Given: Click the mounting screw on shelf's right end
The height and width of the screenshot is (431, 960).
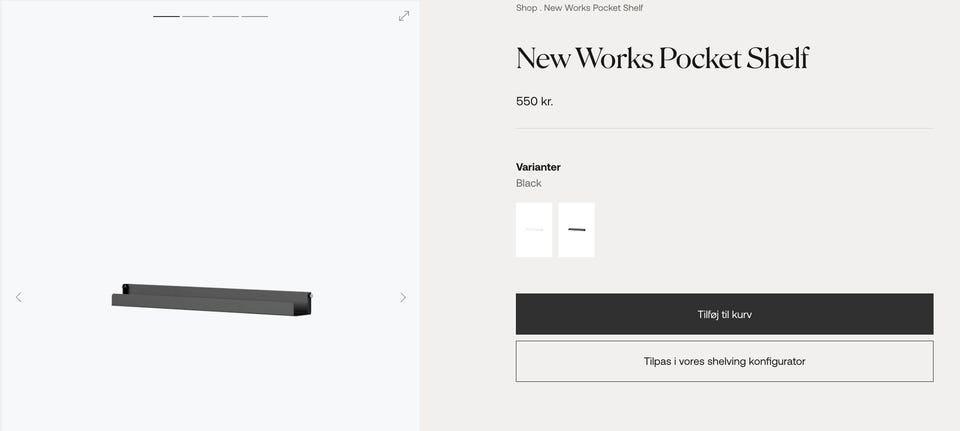Looking at the screenshot, I should point(310,296).
